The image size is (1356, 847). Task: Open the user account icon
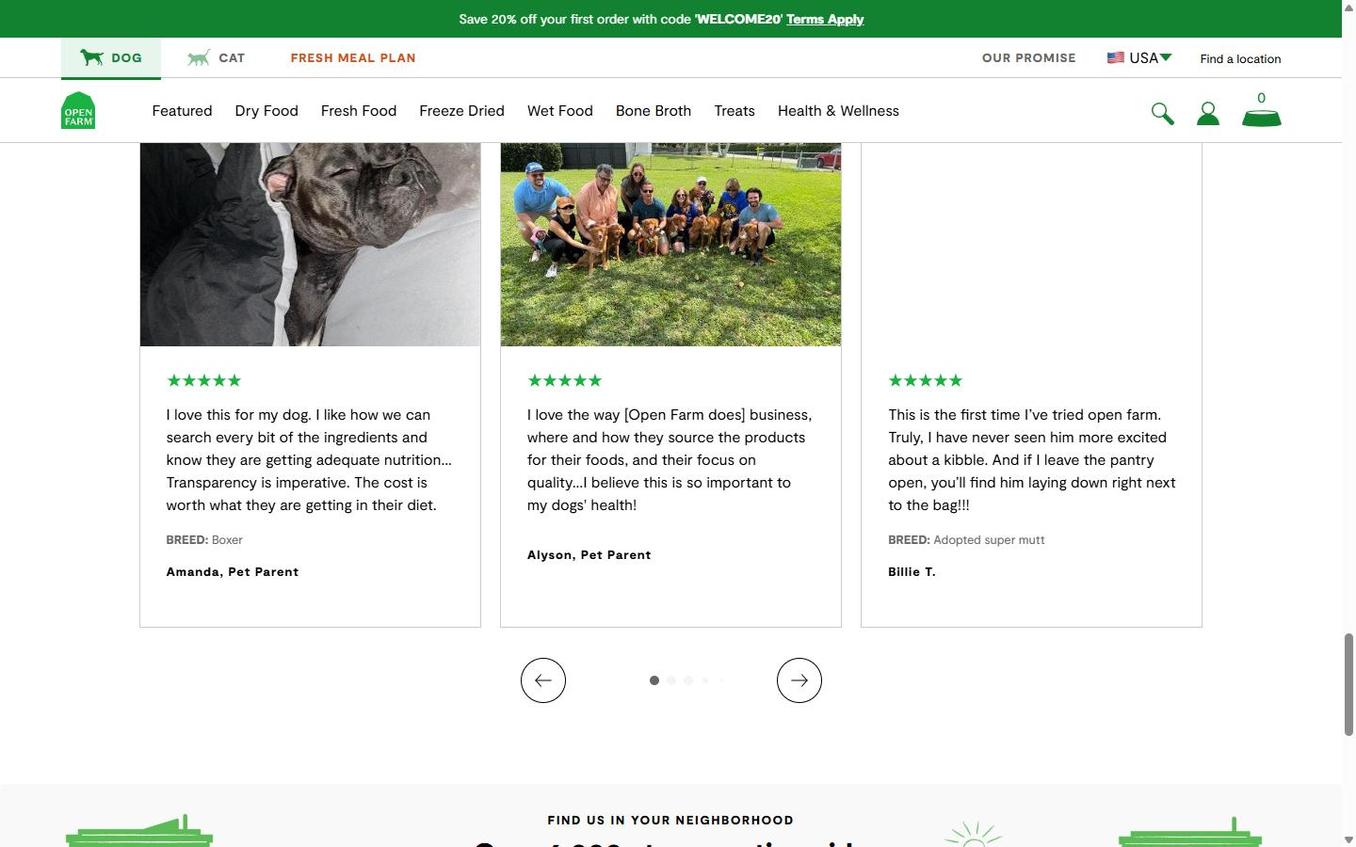click(x=1208, y=114)
